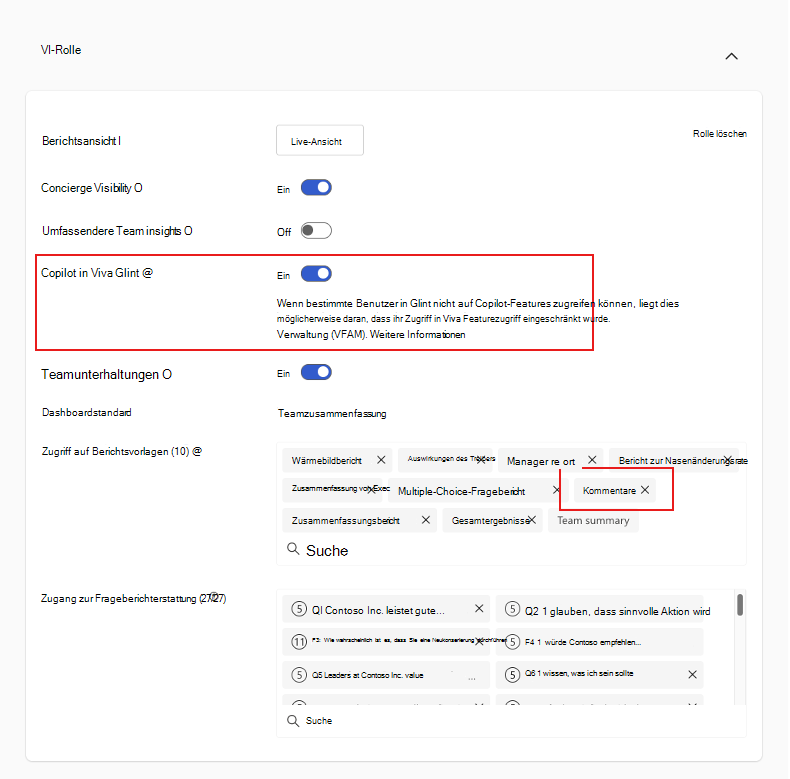Remove Gesamtergebnisse tag with X

(532, 520)
